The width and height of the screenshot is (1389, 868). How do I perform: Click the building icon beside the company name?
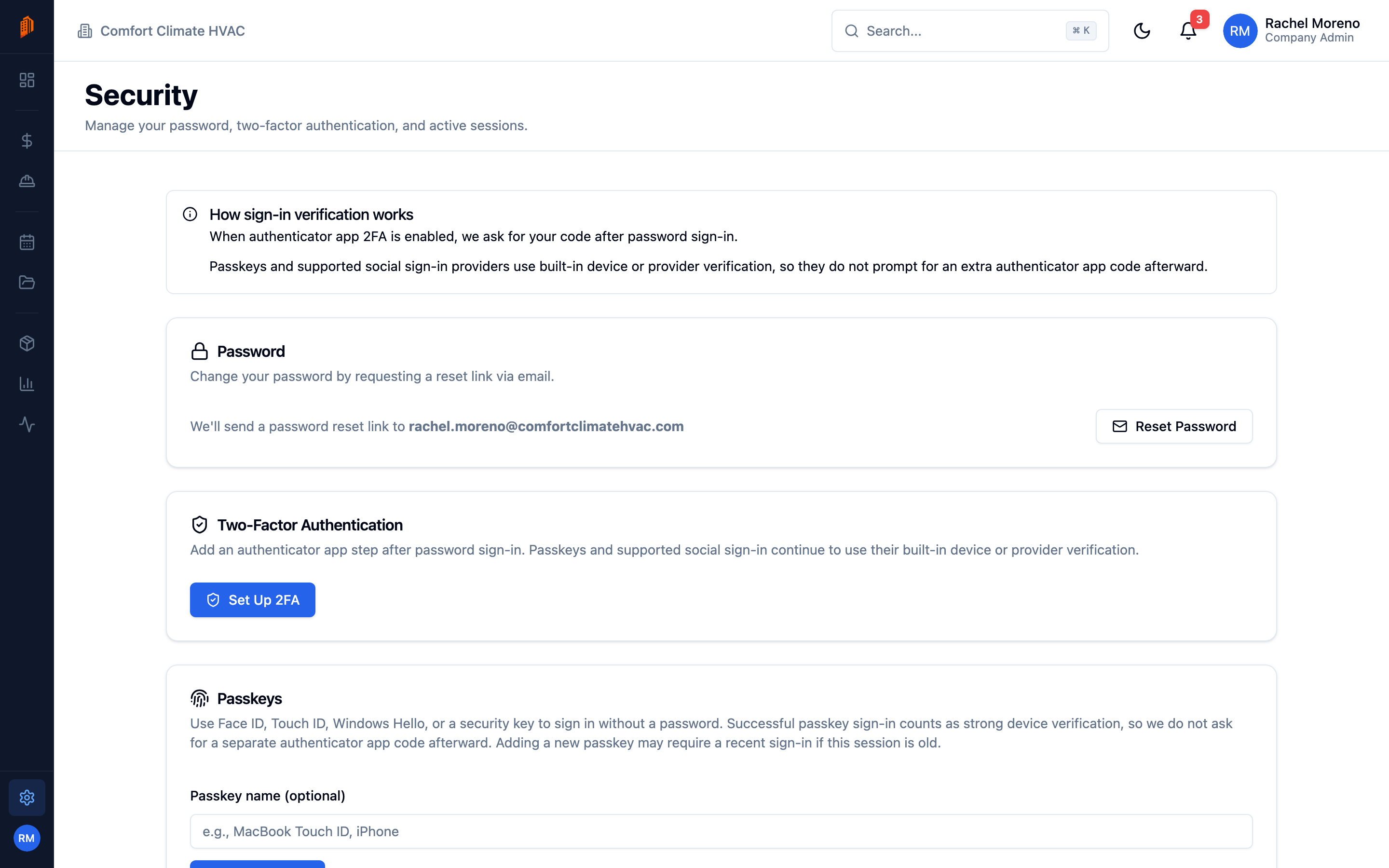(85, 31)
